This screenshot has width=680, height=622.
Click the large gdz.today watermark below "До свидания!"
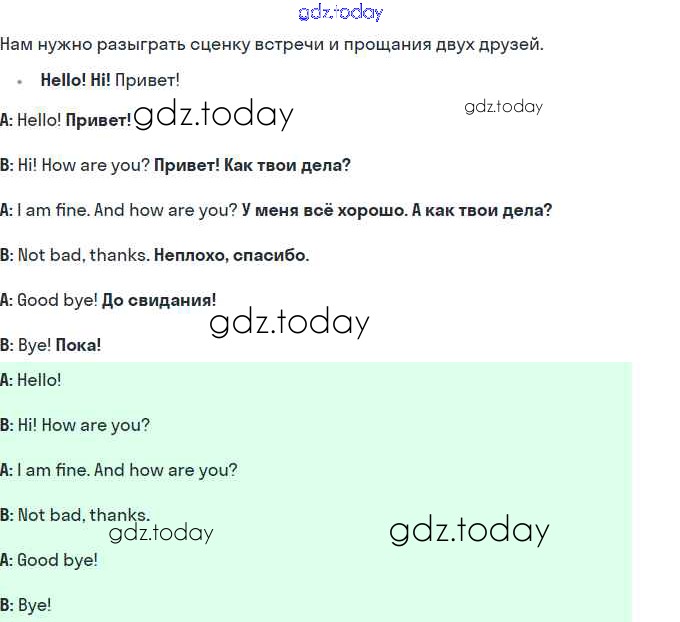pos(289,322)
